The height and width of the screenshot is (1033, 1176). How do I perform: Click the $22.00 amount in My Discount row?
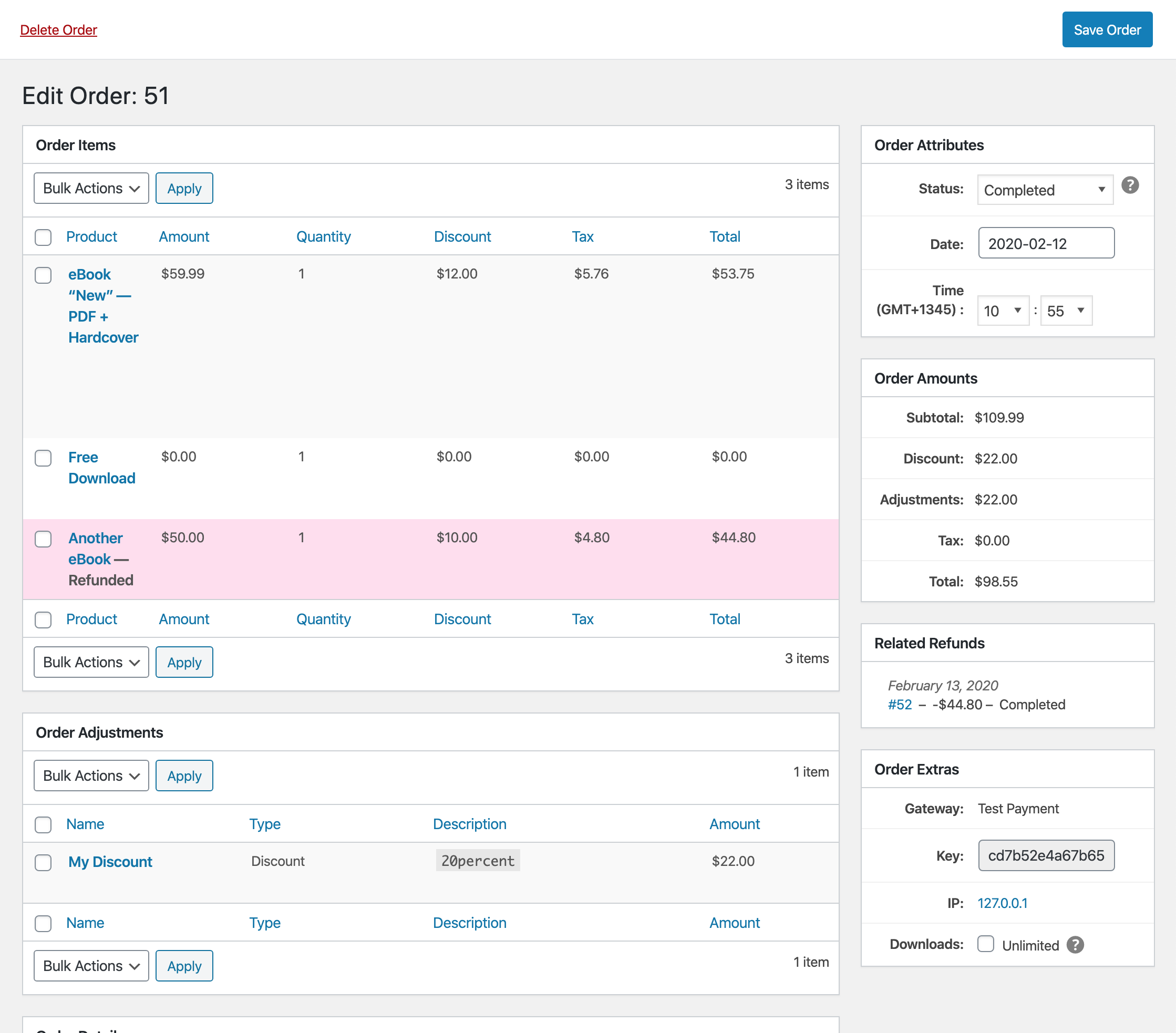(733, 861)
